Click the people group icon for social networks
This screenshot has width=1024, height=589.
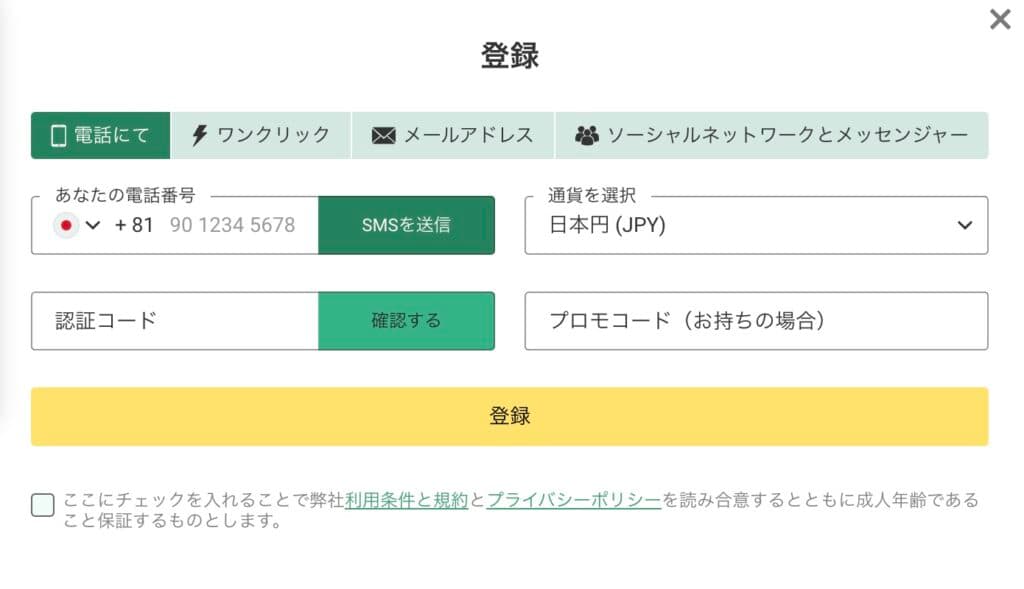(x=586, y=135)
